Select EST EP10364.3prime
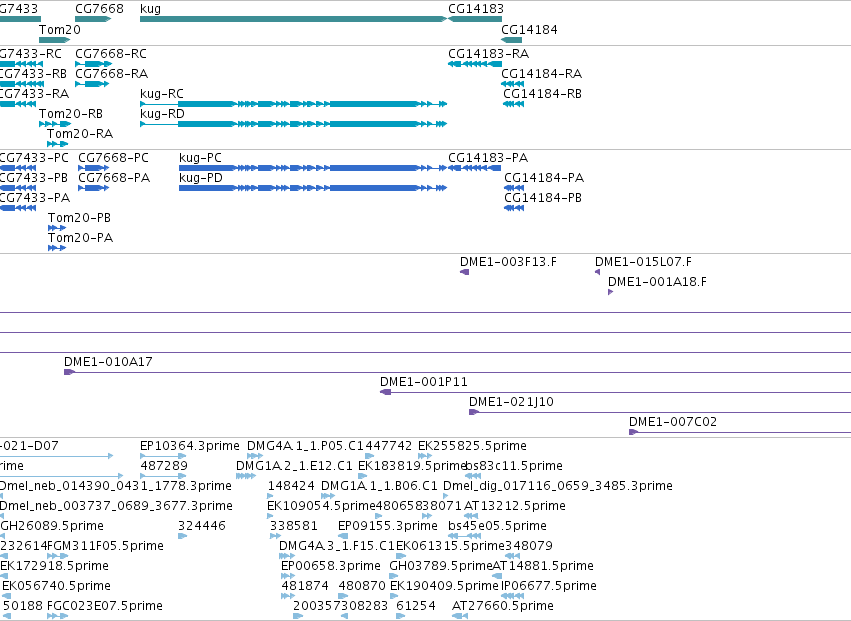 tap(163, 456)
